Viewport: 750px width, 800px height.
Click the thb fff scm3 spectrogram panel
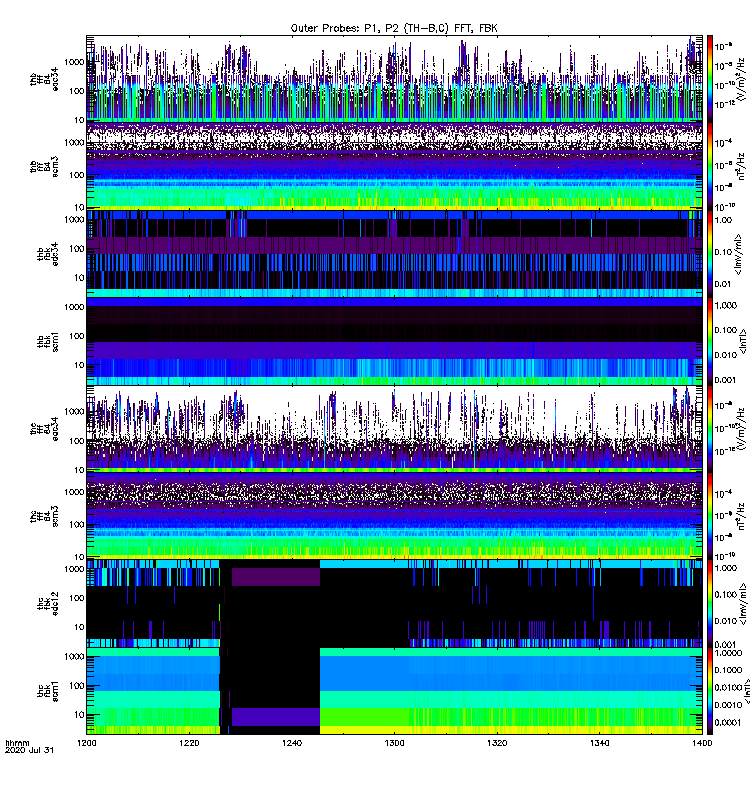[x=394, y=166]
